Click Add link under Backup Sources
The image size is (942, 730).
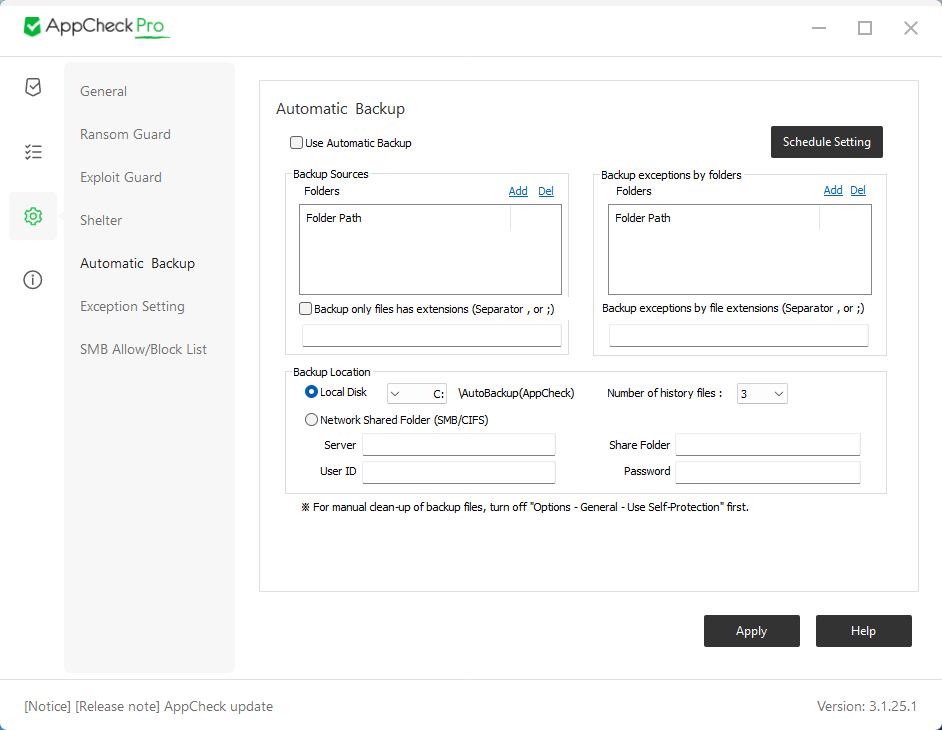[x=518, y=191]
